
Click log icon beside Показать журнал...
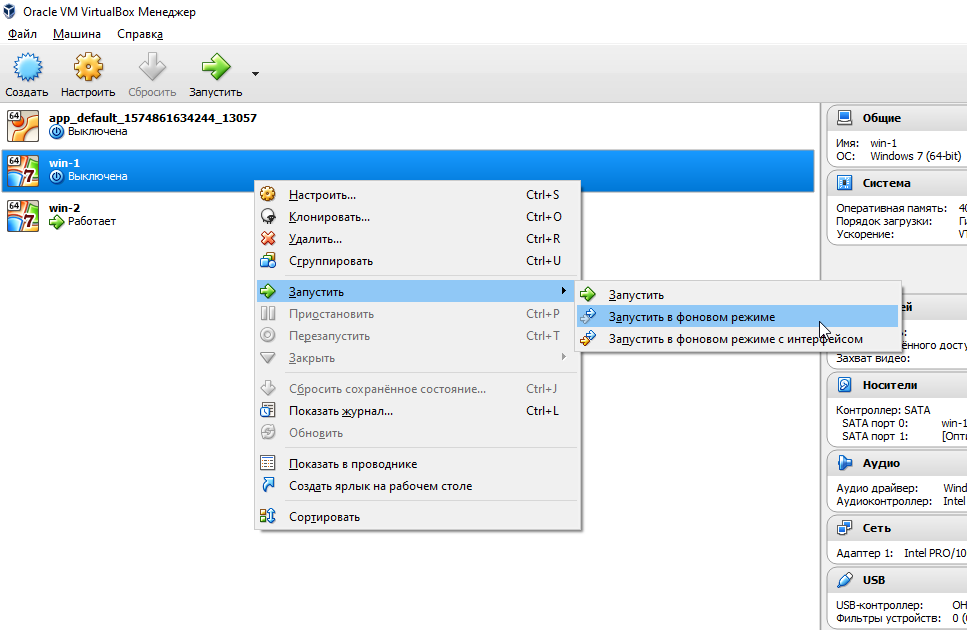pos(268,410)
